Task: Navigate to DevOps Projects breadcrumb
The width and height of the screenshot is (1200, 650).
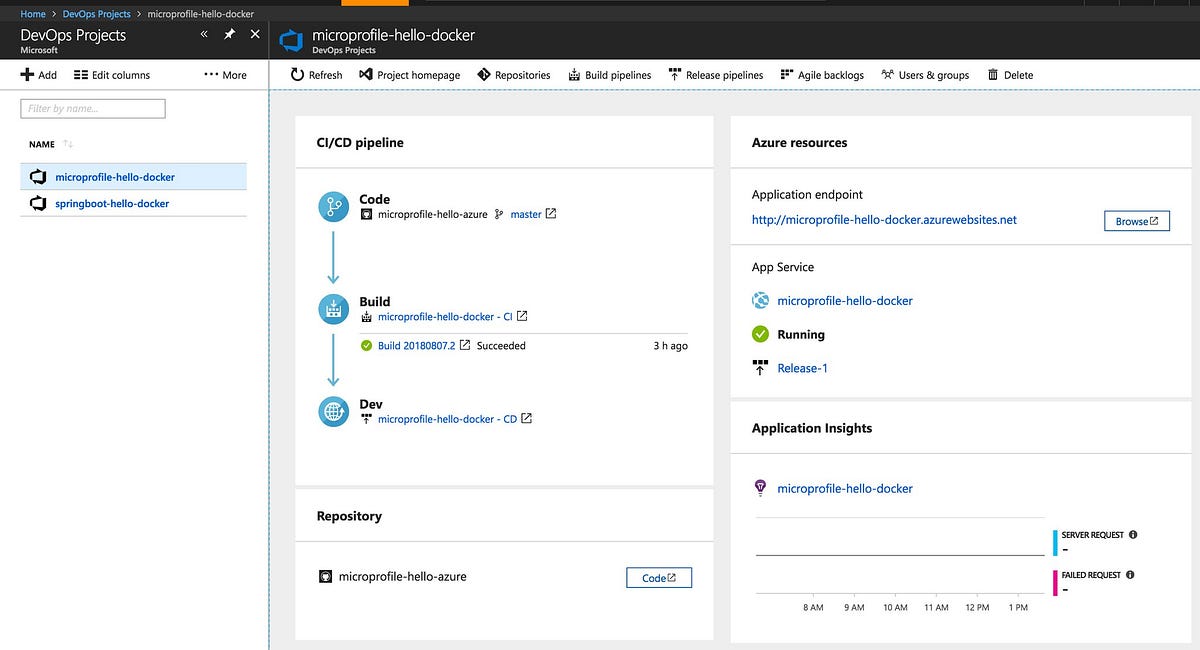Action: (95, 13)
